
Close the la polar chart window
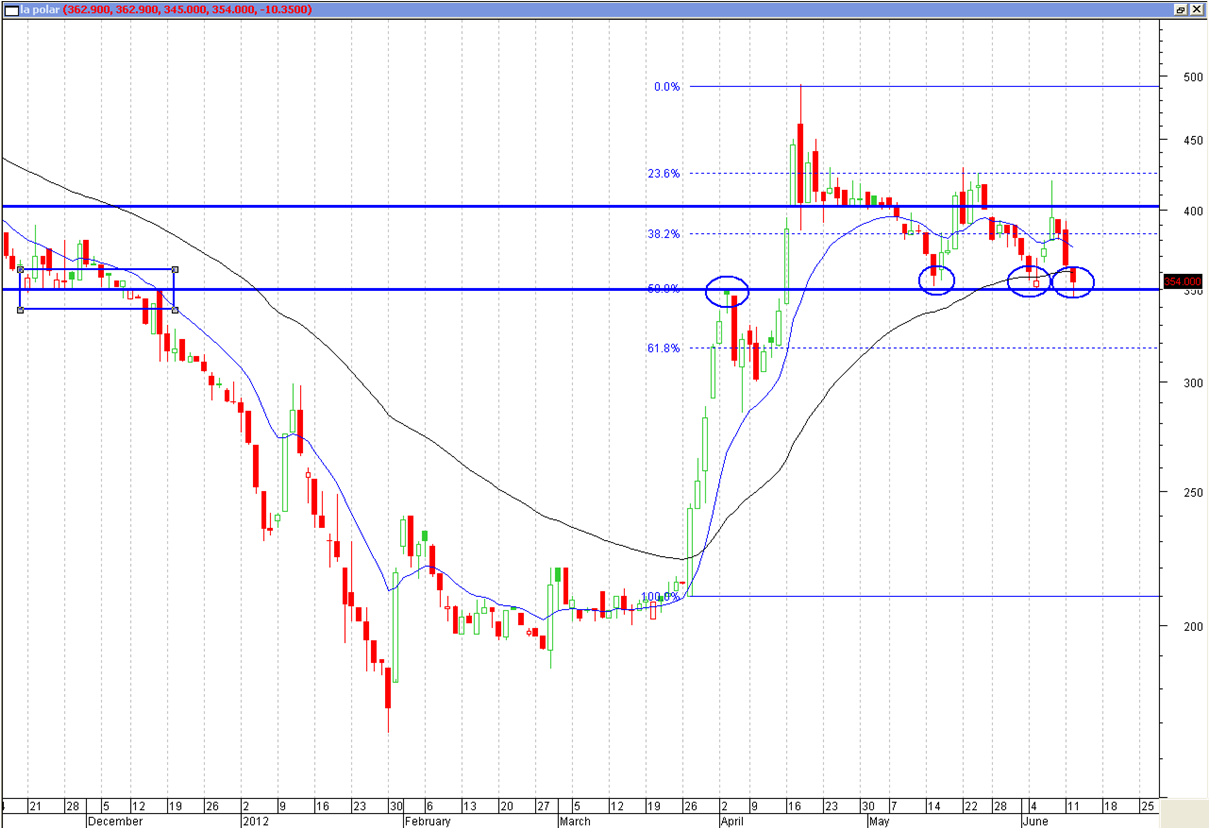(x=1196, y=9)
